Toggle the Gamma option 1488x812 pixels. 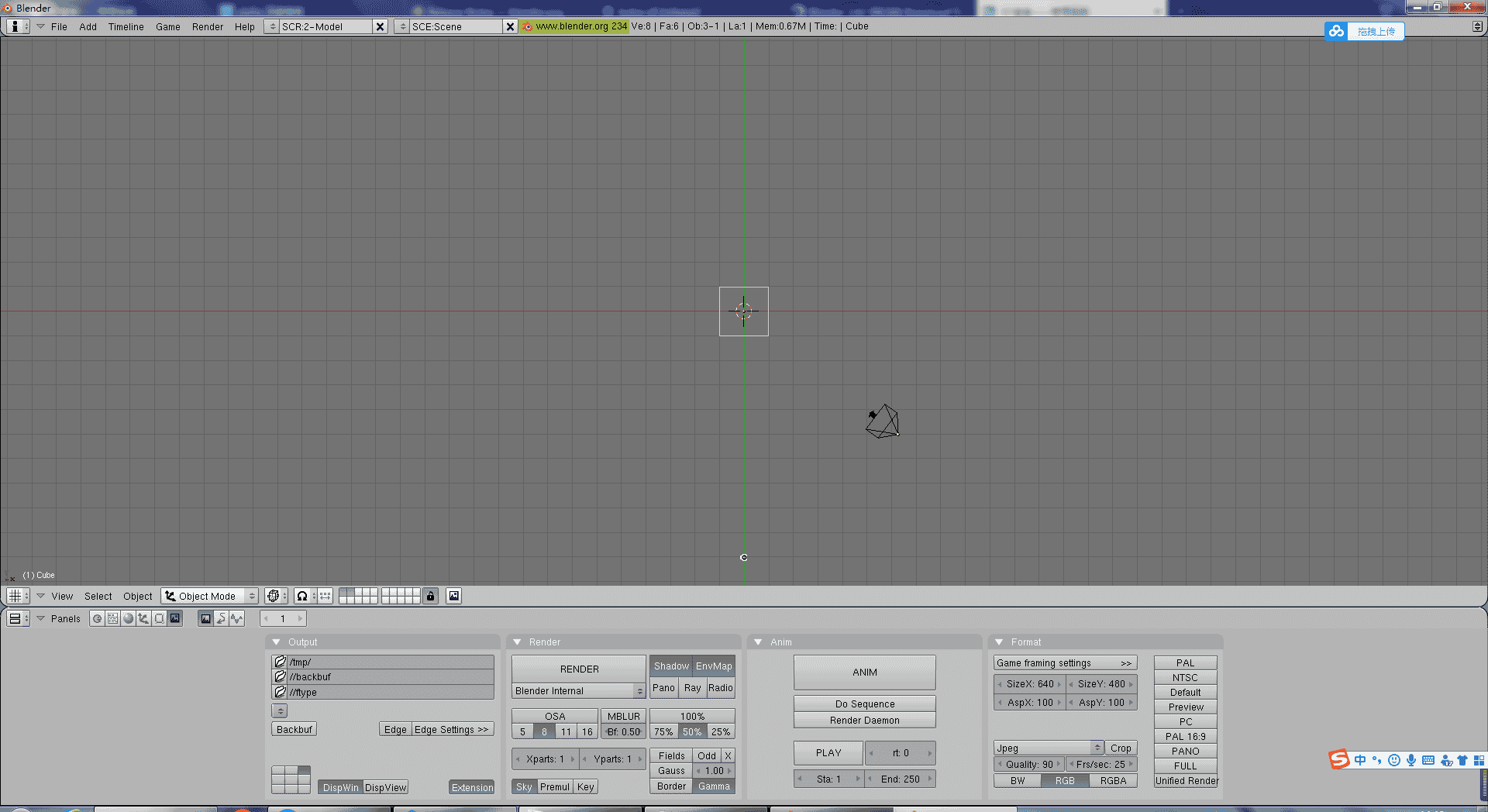tap(714, 786)
